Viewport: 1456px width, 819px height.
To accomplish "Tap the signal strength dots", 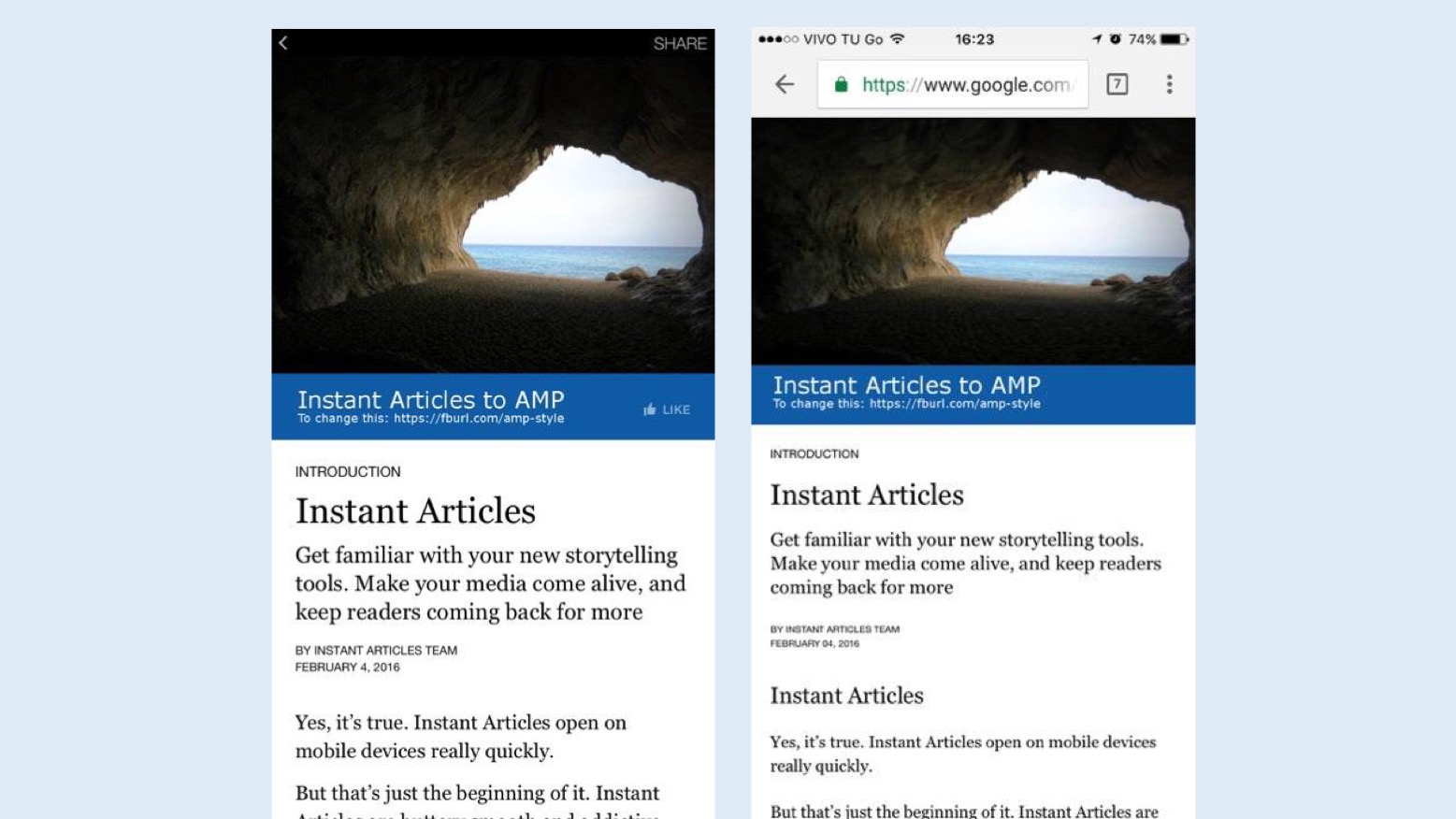I will pyautogui.click(x=778, y=39).
